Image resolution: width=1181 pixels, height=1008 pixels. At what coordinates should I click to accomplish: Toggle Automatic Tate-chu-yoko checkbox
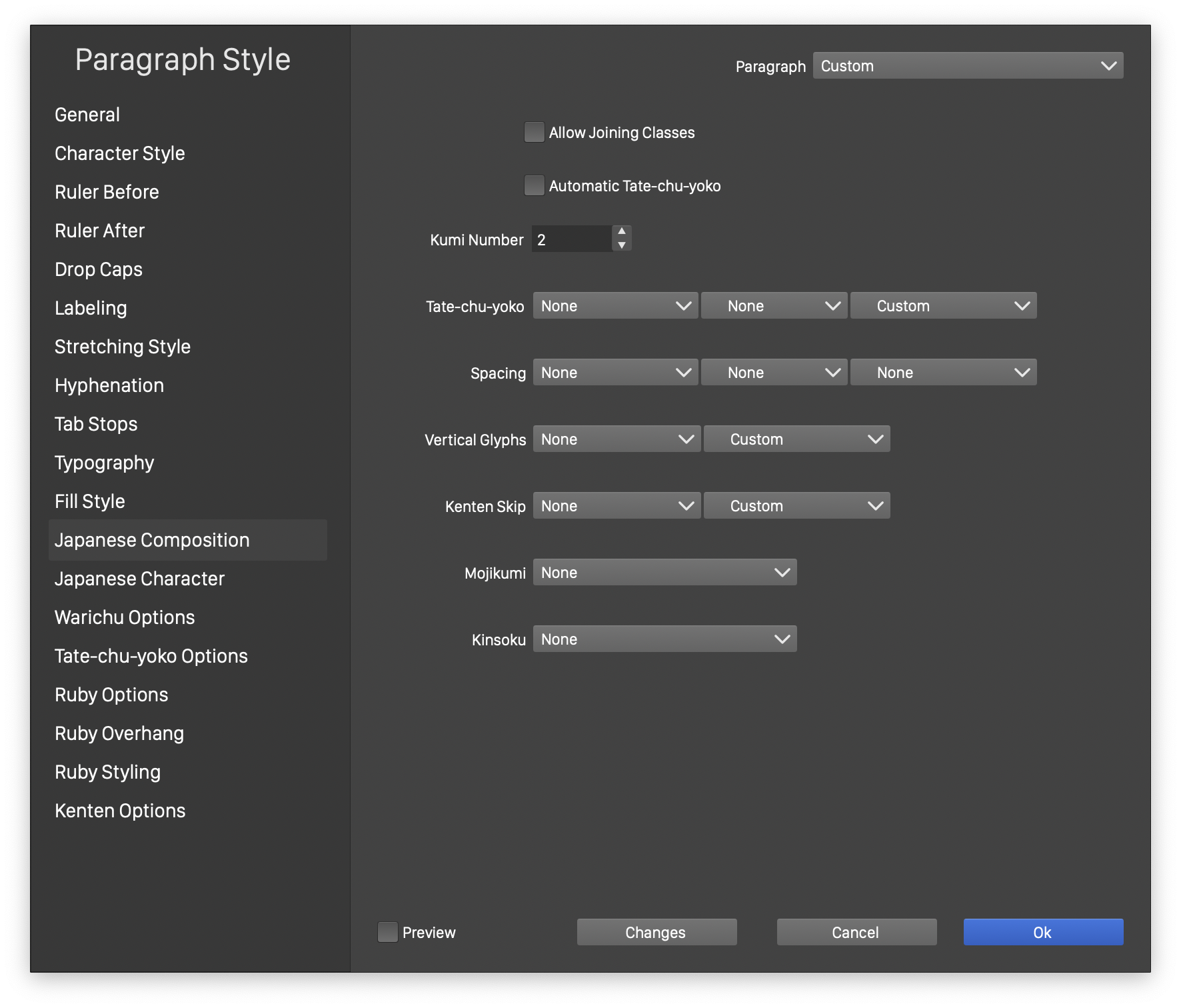click(x=535, y=185)
